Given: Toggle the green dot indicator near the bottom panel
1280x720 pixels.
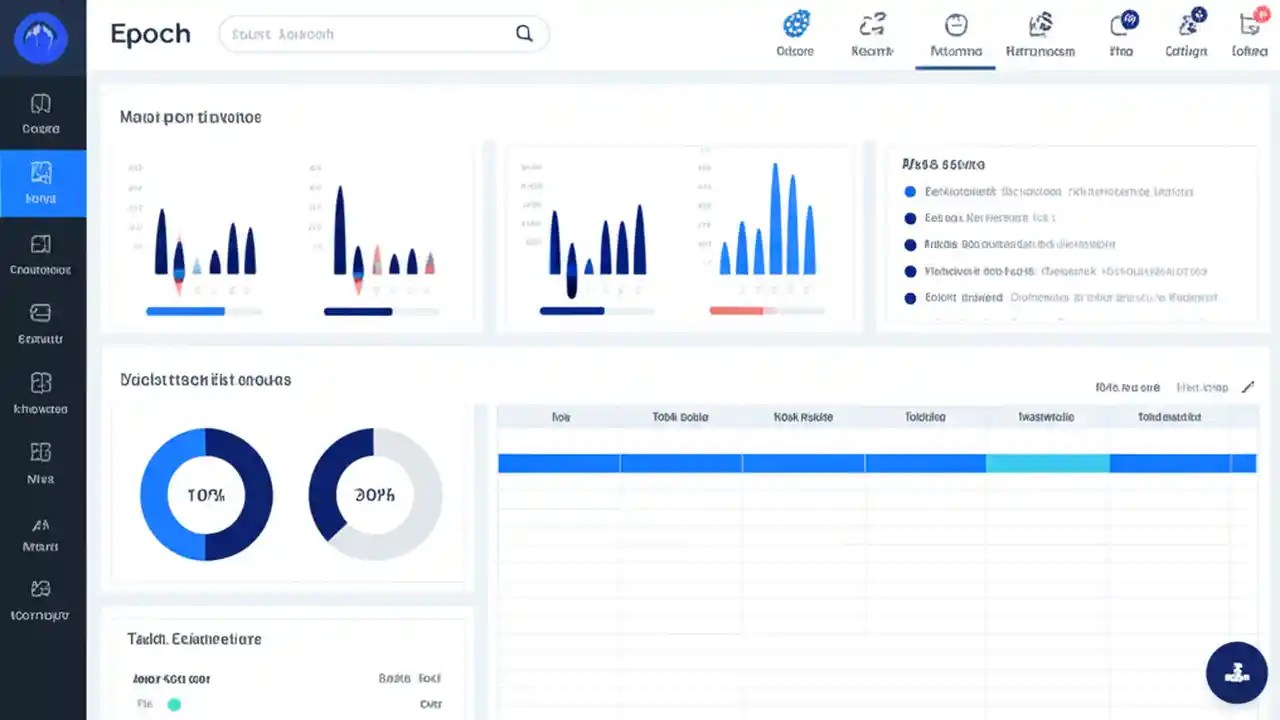Looking at the screenshot, I should point(174,704).
